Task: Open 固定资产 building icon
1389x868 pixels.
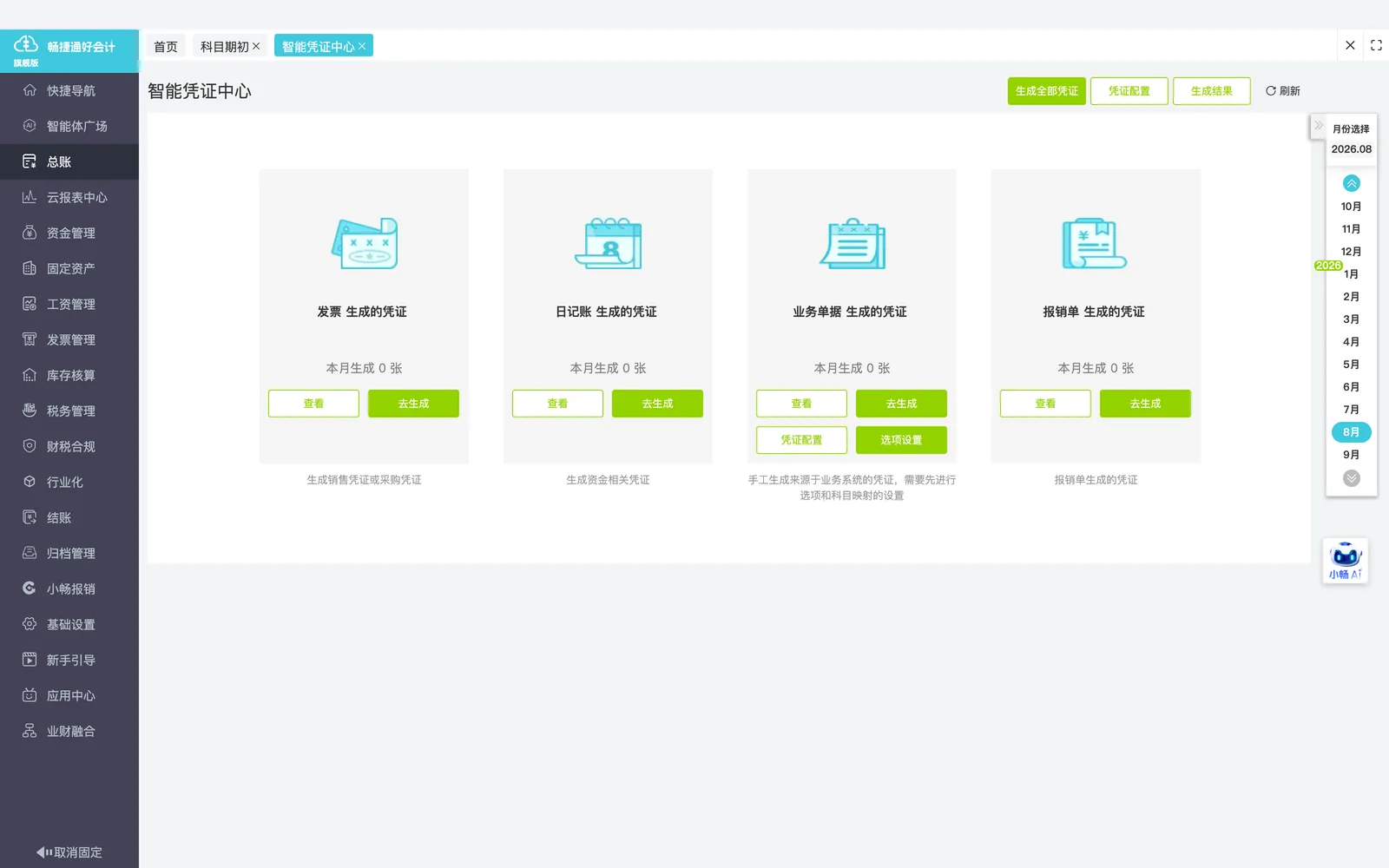Action: 30,268
